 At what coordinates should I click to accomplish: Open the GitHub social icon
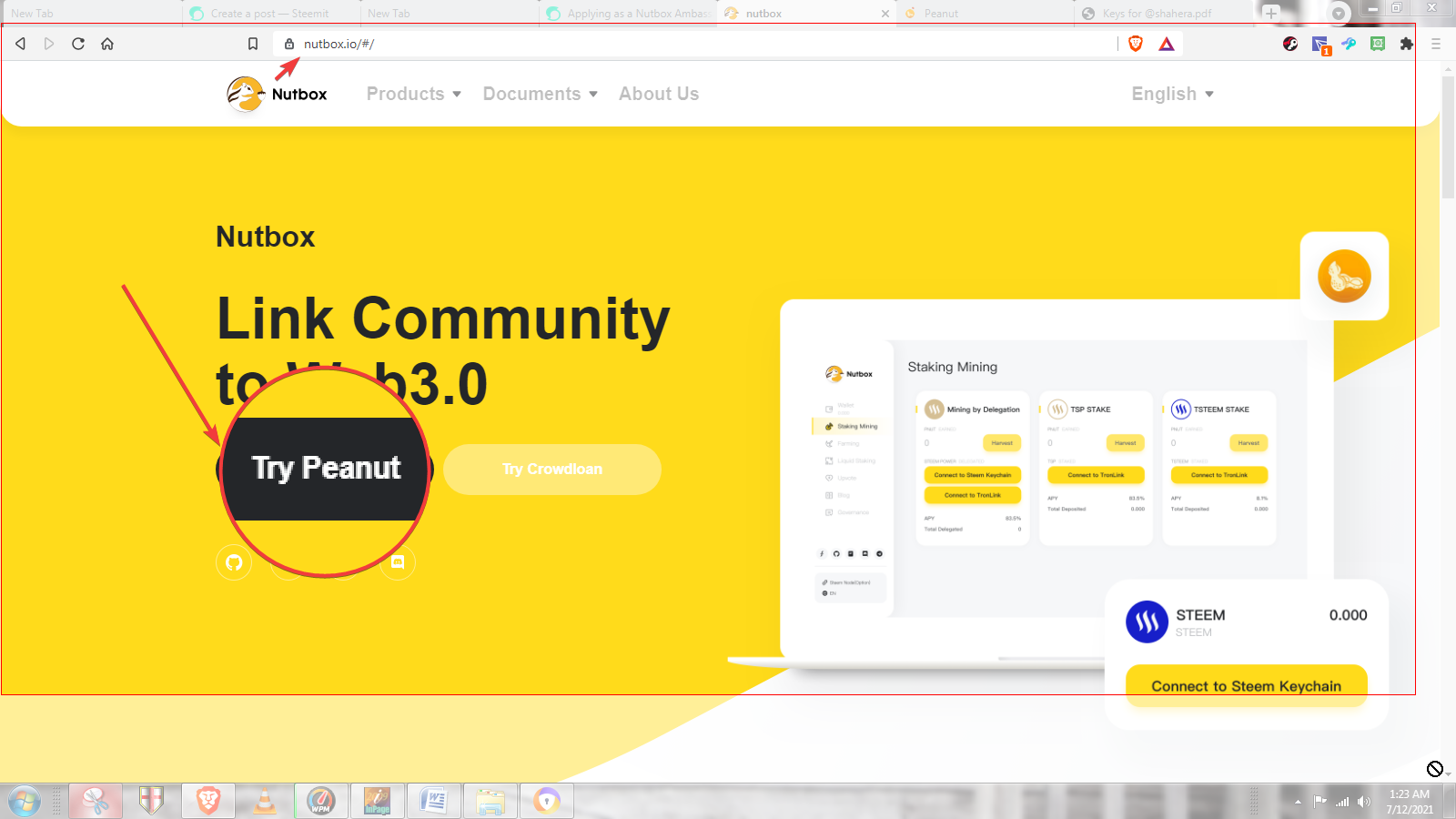click(x=234, y=562)
